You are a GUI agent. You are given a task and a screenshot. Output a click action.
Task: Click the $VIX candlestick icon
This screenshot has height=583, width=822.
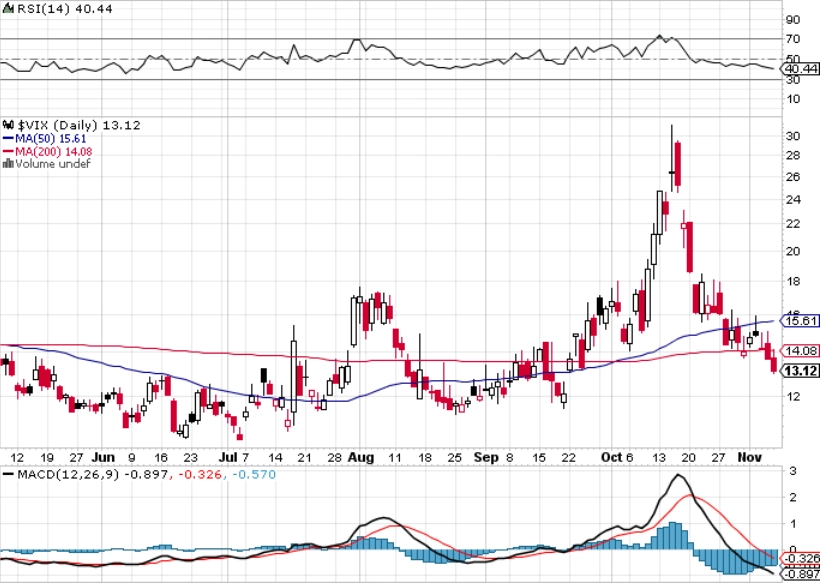click(8, 125)
